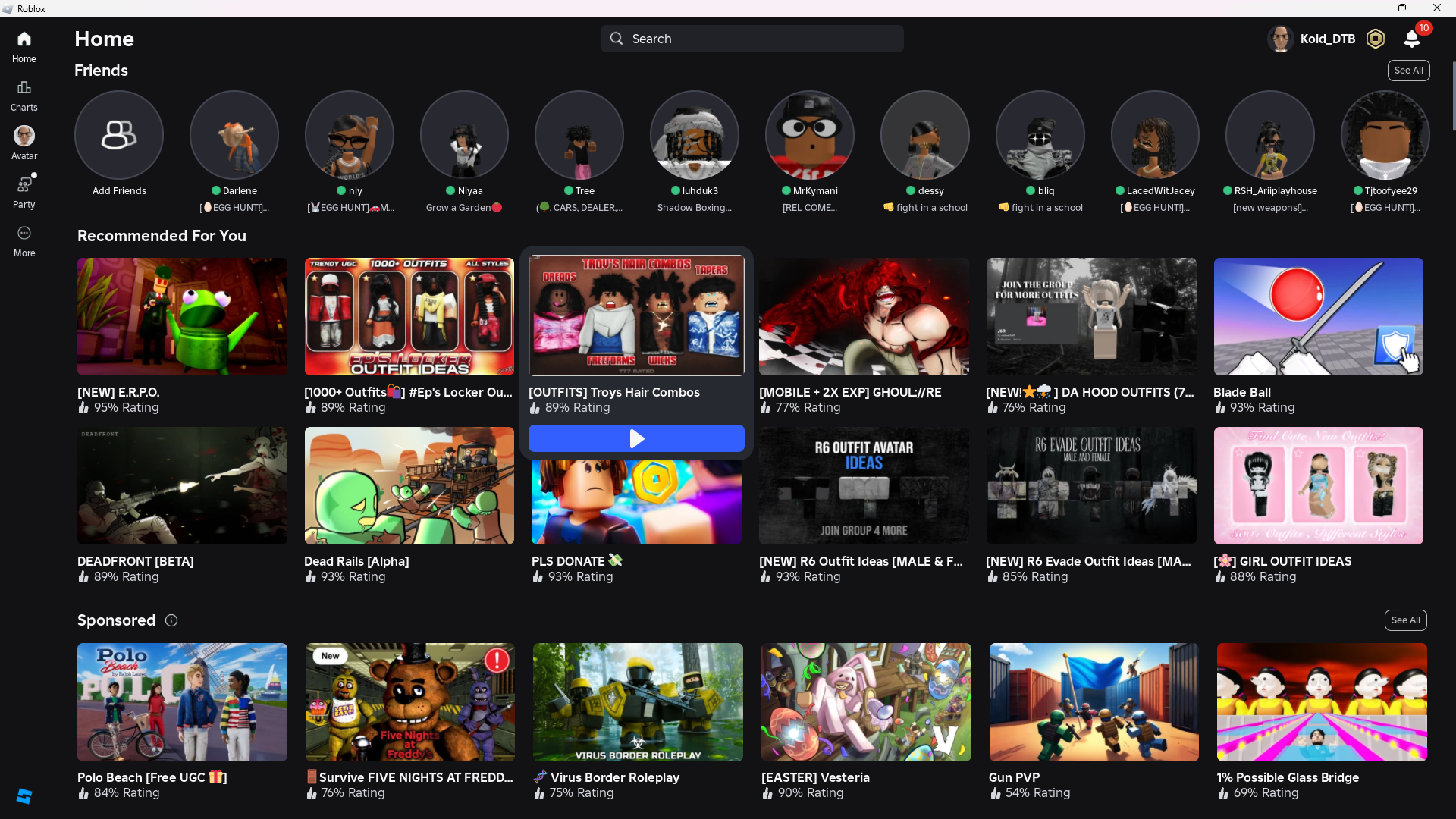Open the Blade Ball game thumbnail
This screenshot has height=819, width=1456.
pyautogui.click(x=1319, y=316)
